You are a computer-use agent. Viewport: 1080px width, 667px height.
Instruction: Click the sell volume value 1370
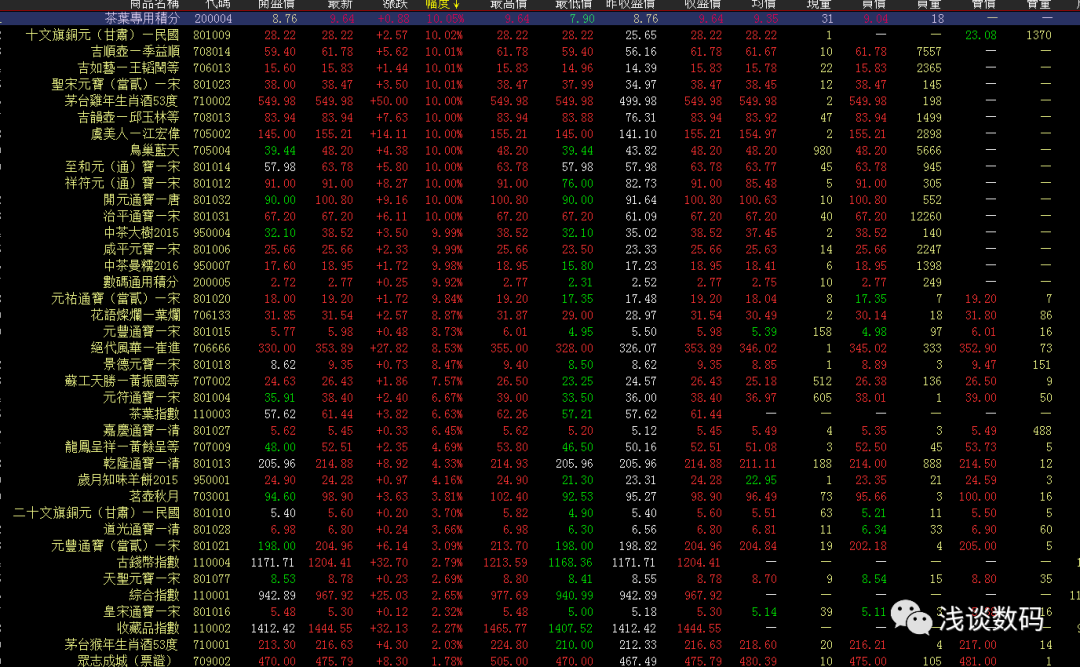[1038, 35]
